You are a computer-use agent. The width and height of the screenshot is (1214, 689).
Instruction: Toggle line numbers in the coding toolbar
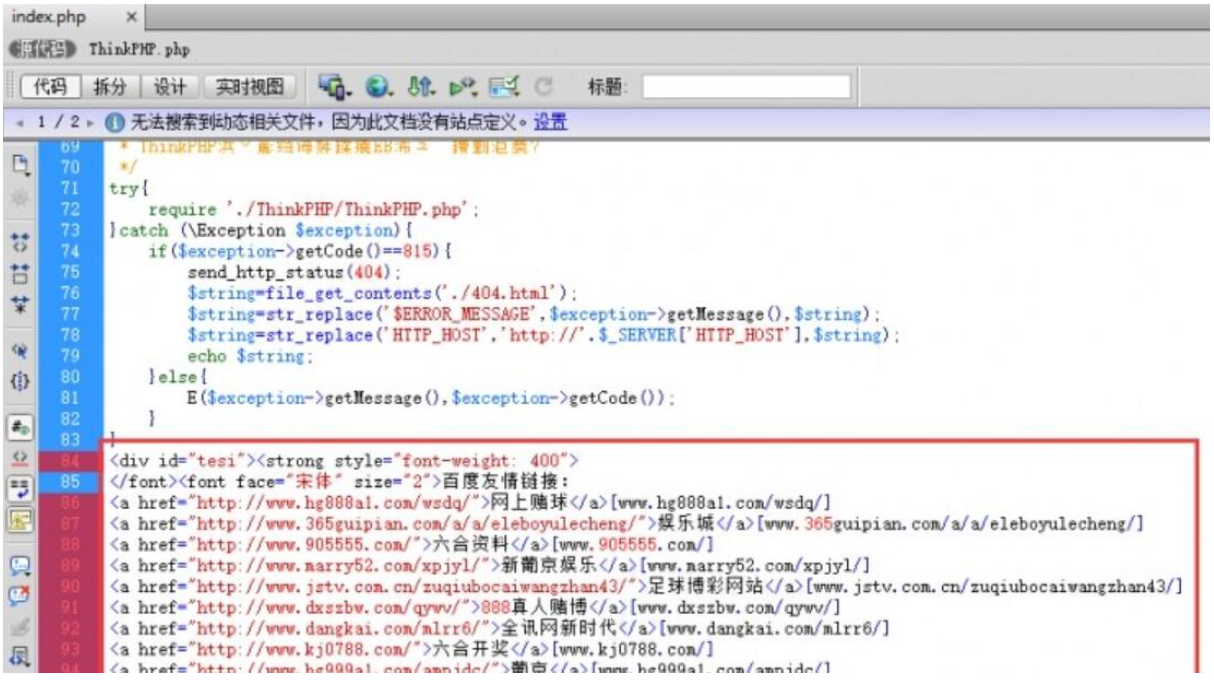[x=18, y=427]
